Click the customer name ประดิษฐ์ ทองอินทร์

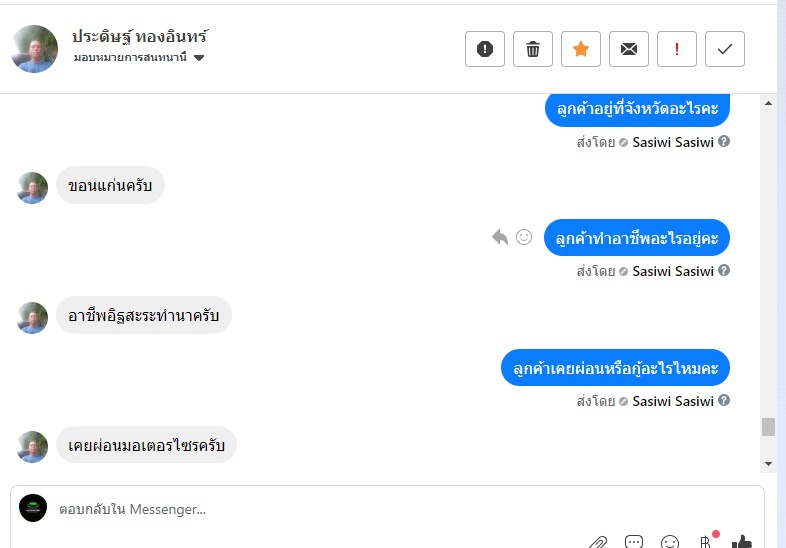click(140, 37)
